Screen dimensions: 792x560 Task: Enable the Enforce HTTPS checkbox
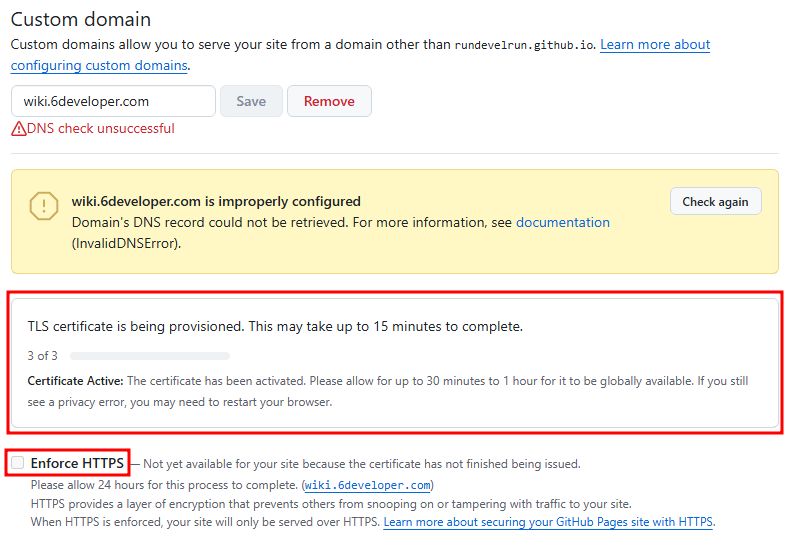tap(17, 463)
